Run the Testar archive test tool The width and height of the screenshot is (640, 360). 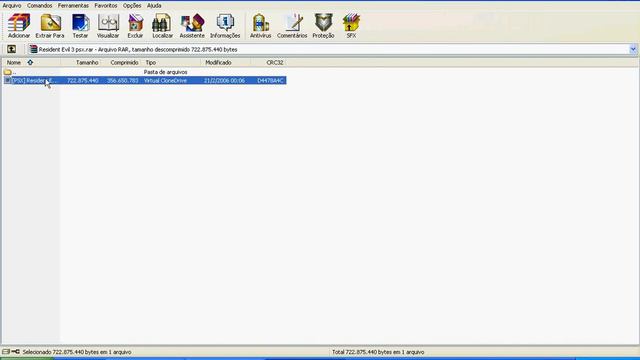[80, 26]
